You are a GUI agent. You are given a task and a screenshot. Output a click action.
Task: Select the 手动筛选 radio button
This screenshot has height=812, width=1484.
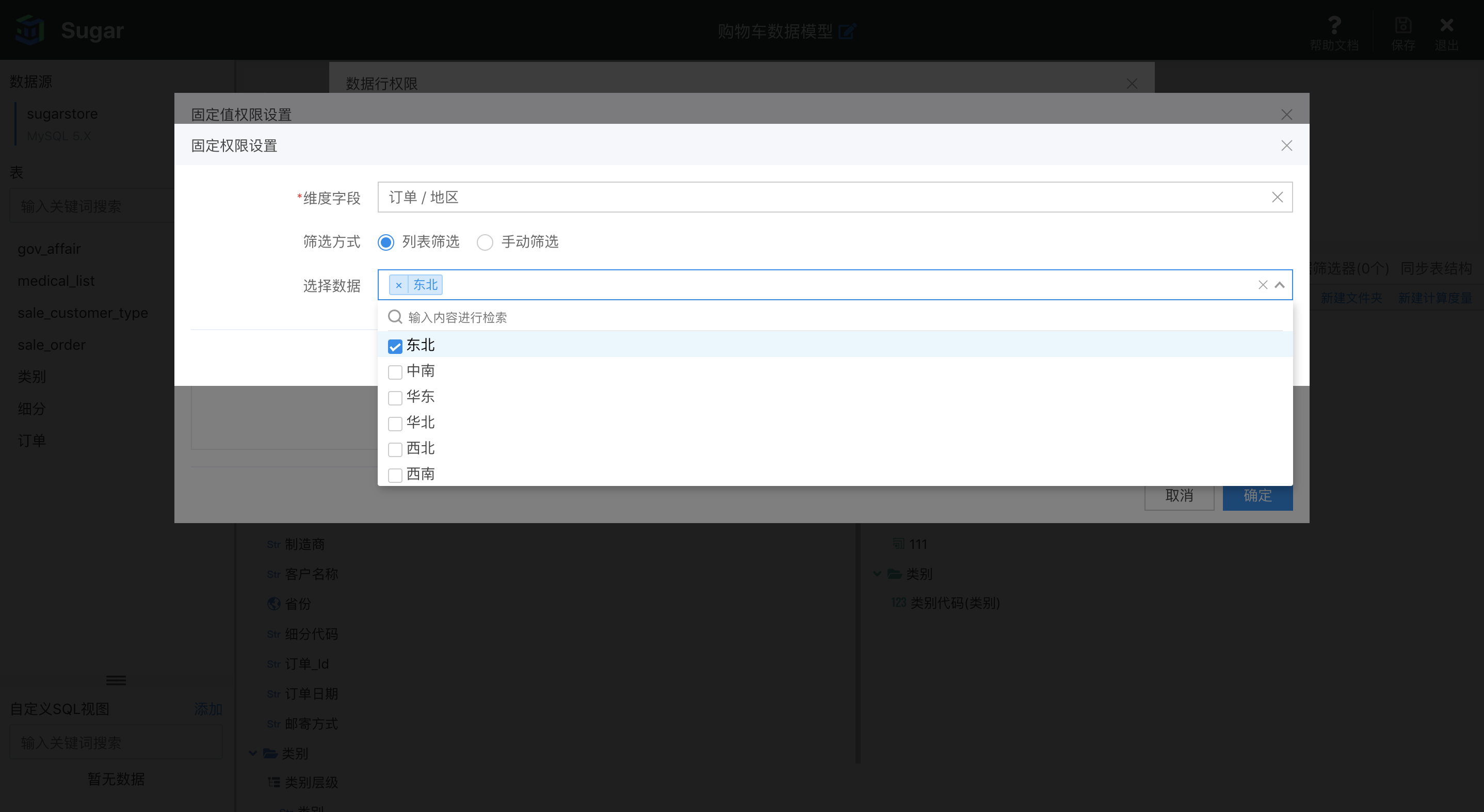485,242
